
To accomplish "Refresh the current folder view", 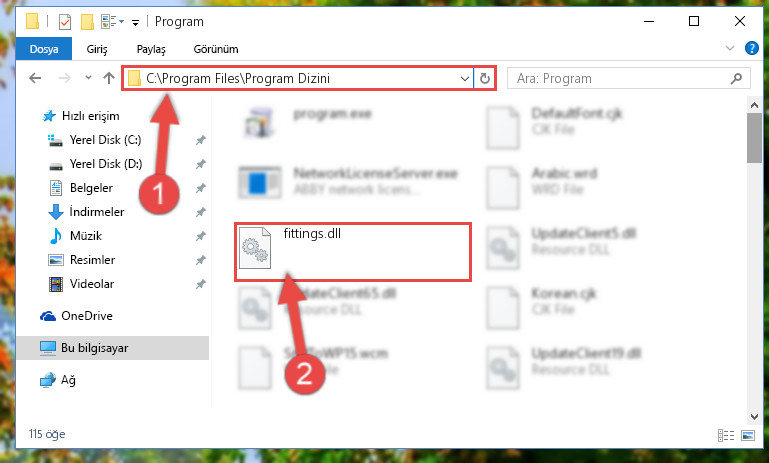I will point(485,78).
